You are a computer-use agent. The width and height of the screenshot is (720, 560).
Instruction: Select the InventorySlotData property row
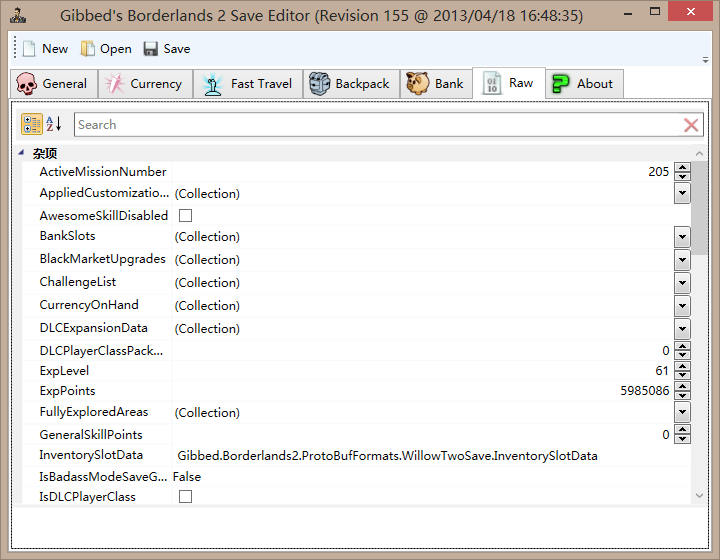point(356,455)
